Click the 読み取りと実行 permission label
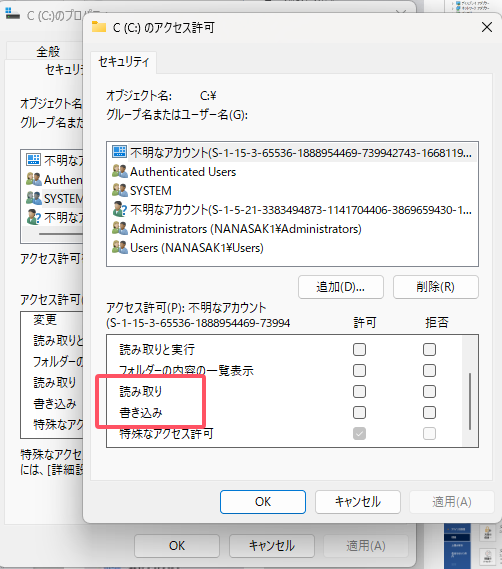The height and width of the screenshot is (569, 502). tap(157, 349)
